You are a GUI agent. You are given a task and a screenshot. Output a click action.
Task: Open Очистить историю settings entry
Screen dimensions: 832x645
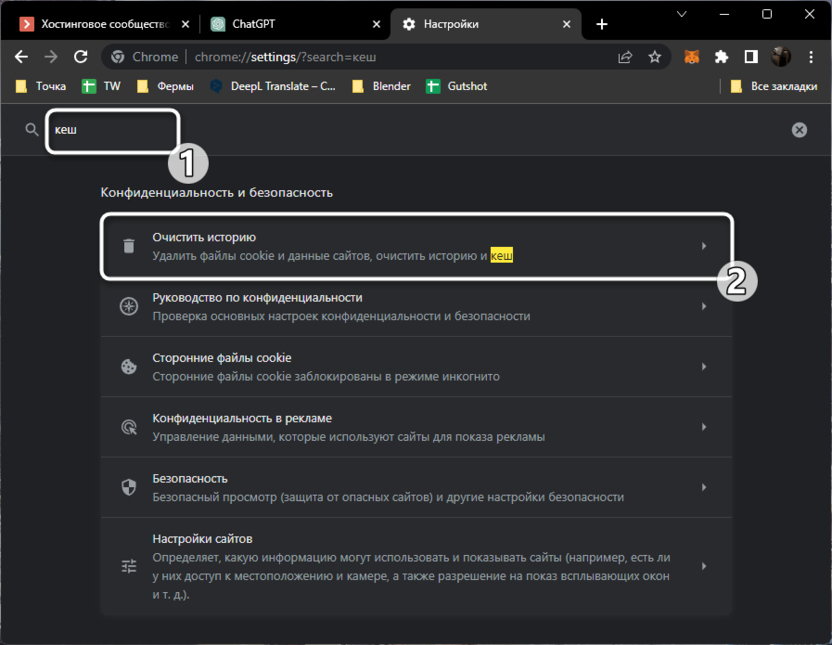click(x=417, y=246)
